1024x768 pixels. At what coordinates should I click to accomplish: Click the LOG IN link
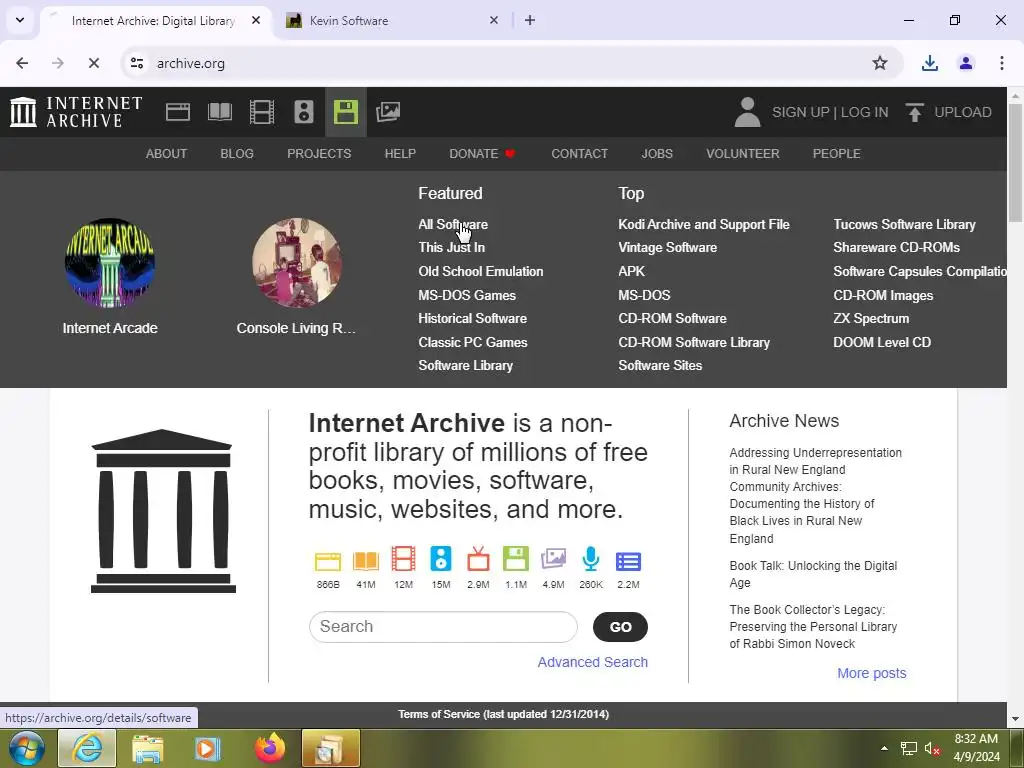(864, 112)
